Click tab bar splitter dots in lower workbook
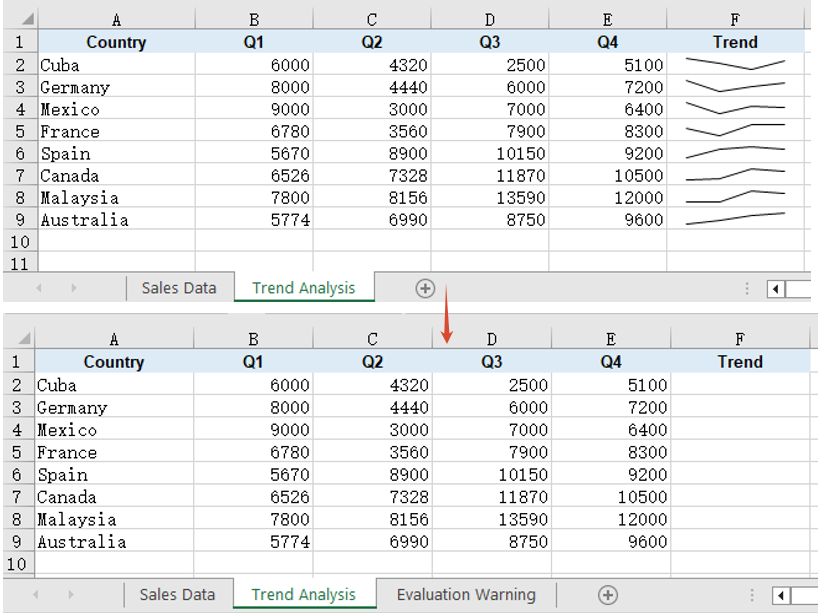The width and height of the screenshot is (820, 613). 751,595
